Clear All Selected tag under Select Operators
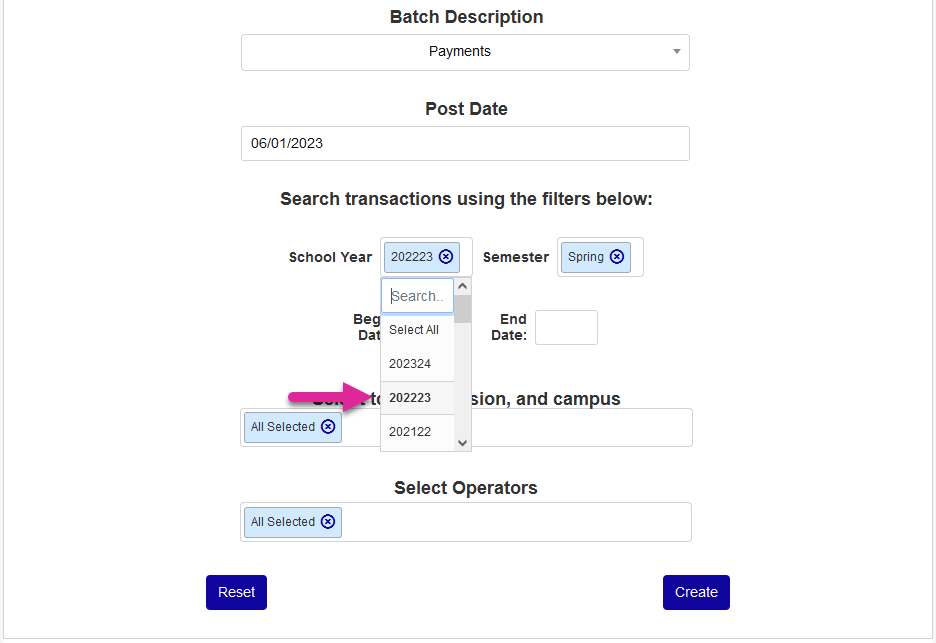The height and width of the screenshot is (643, 936). pyautogui.click(x=328, y=522)
